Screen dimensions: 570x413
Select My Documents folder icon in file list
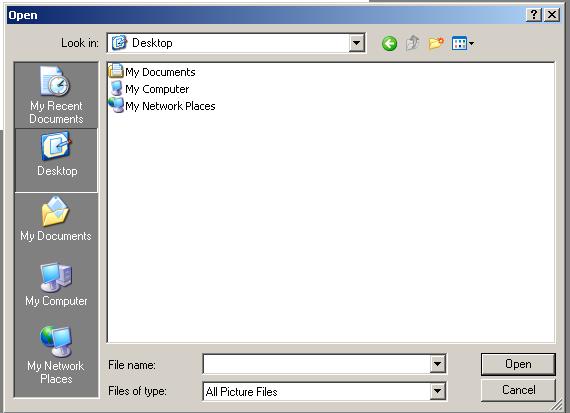pyautogui.click(x=116, y=71)
